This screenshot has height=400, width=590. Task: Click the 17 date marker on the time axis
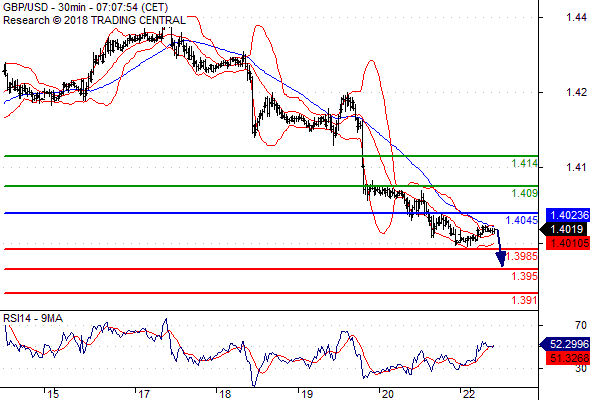143,394
